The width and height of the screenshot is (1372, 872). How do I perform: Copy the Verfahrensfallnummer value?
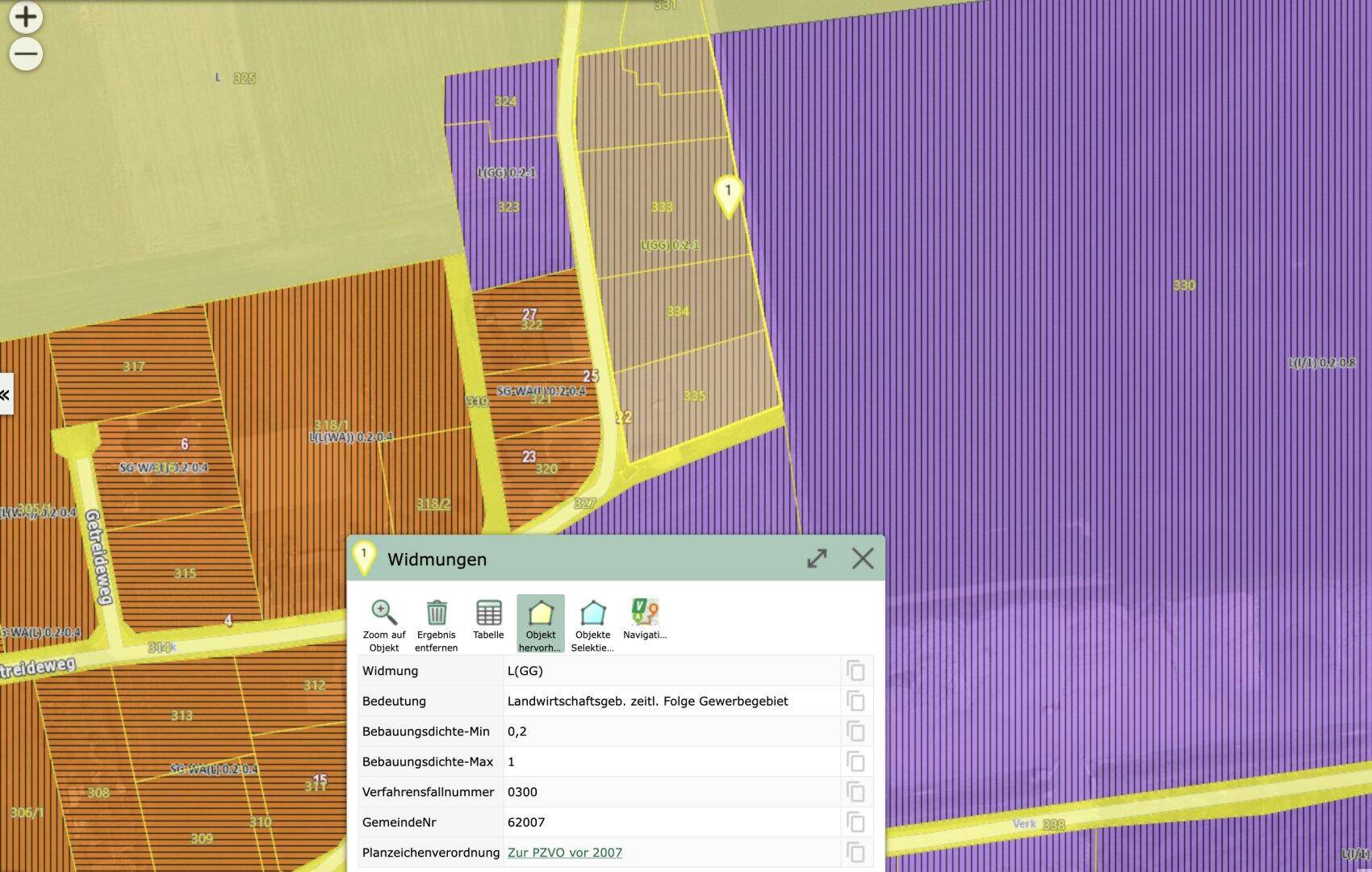pyautogui.click(x=855, y=792)
